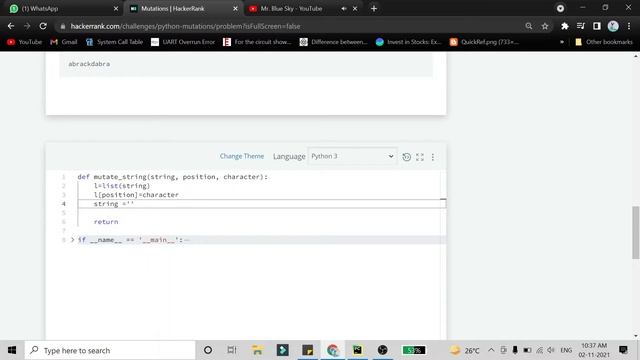640x360 pixels.
Task: Open the 'For the circuit show' bookmark
Action: tap(258, 42)
